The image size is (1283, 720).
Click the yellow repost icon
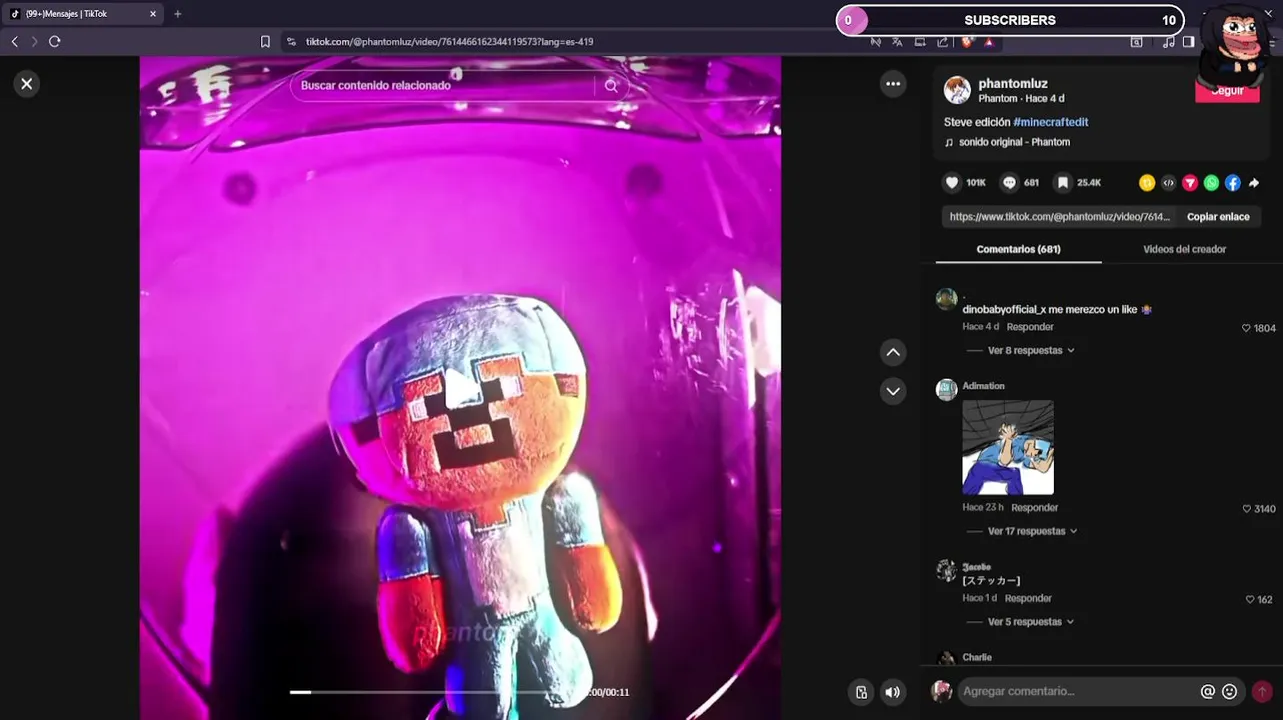1147,183
